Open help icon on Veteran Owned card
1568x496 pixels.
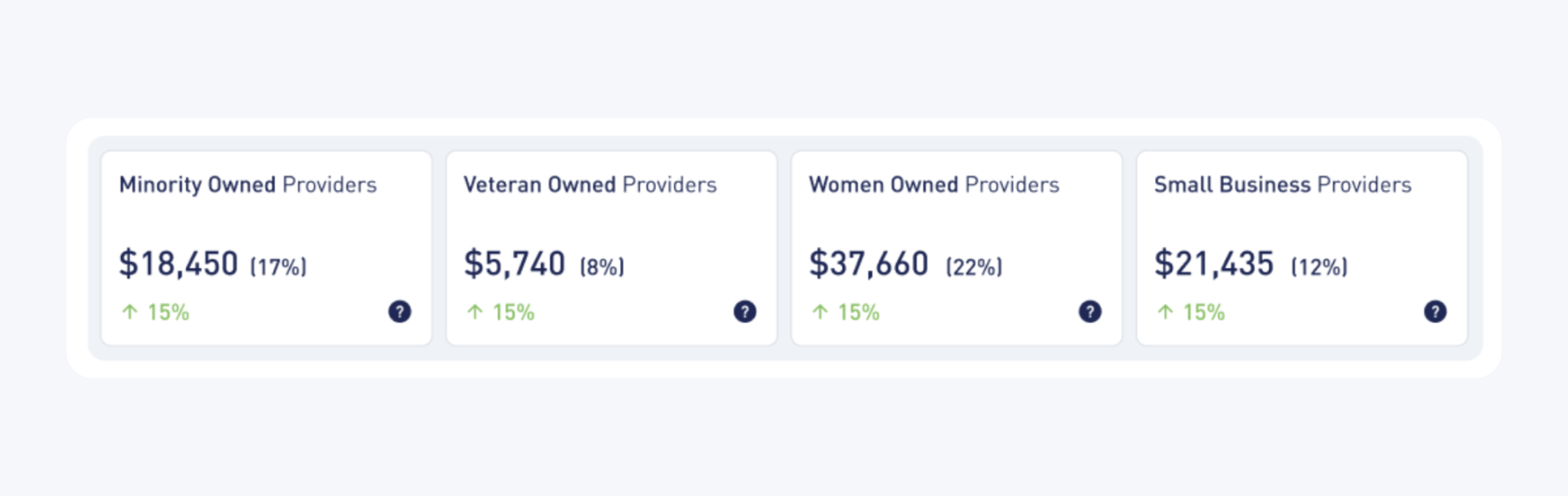(x=744, y=311)
